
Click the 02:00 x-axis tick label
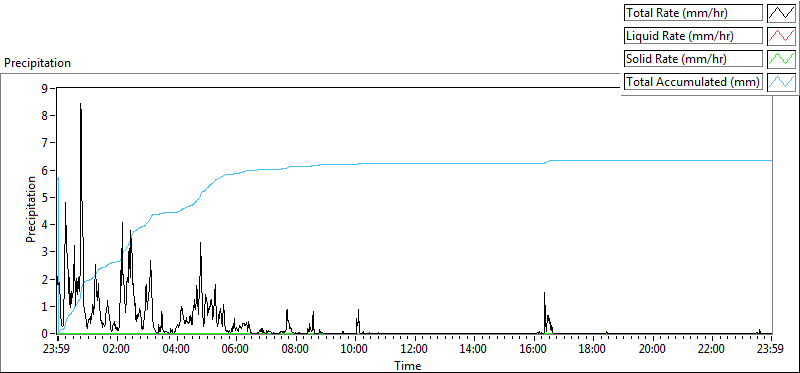(x=117, y=350)
